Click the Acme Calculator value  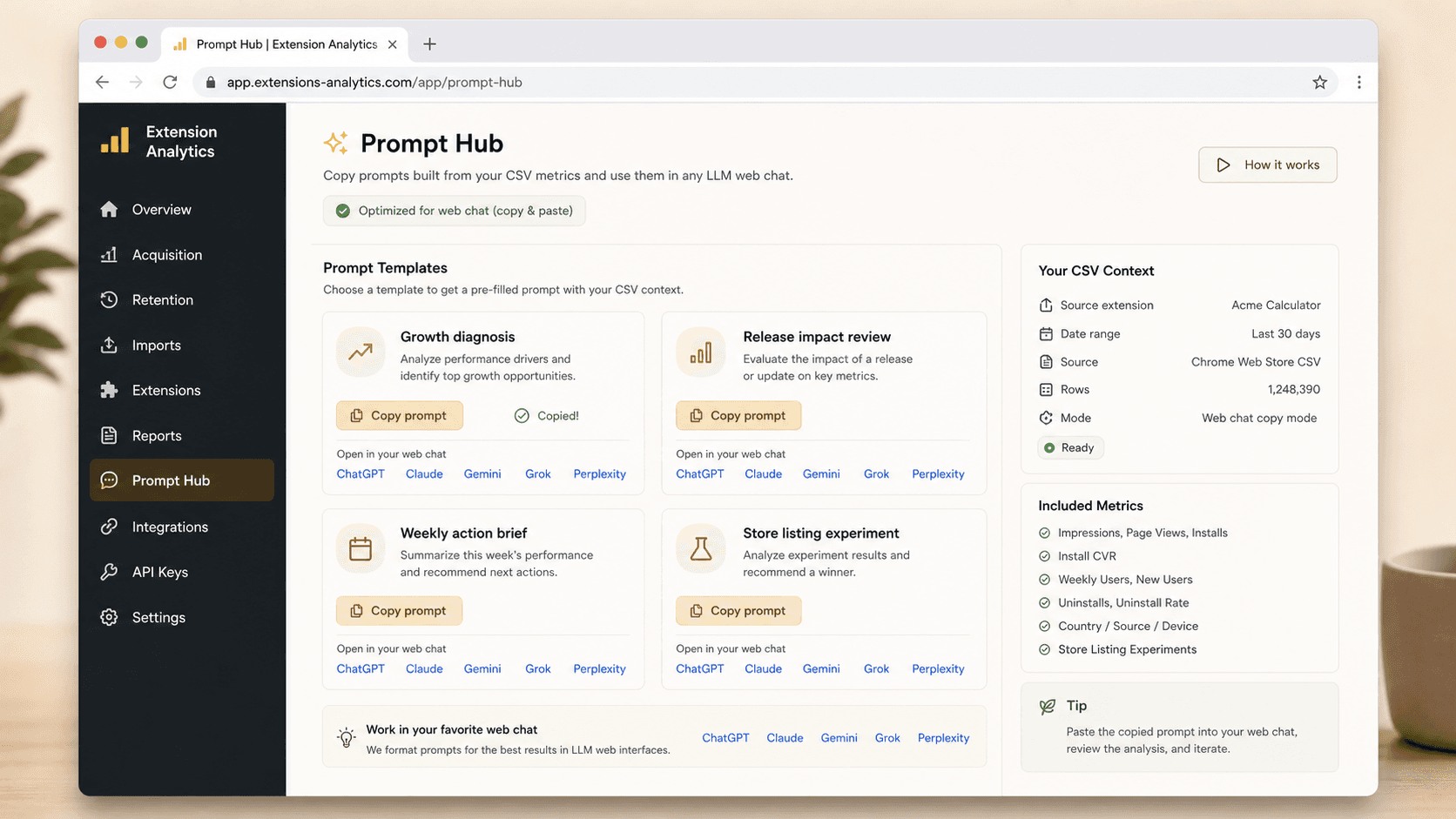pyautogui.click(x=1276, y=305)
